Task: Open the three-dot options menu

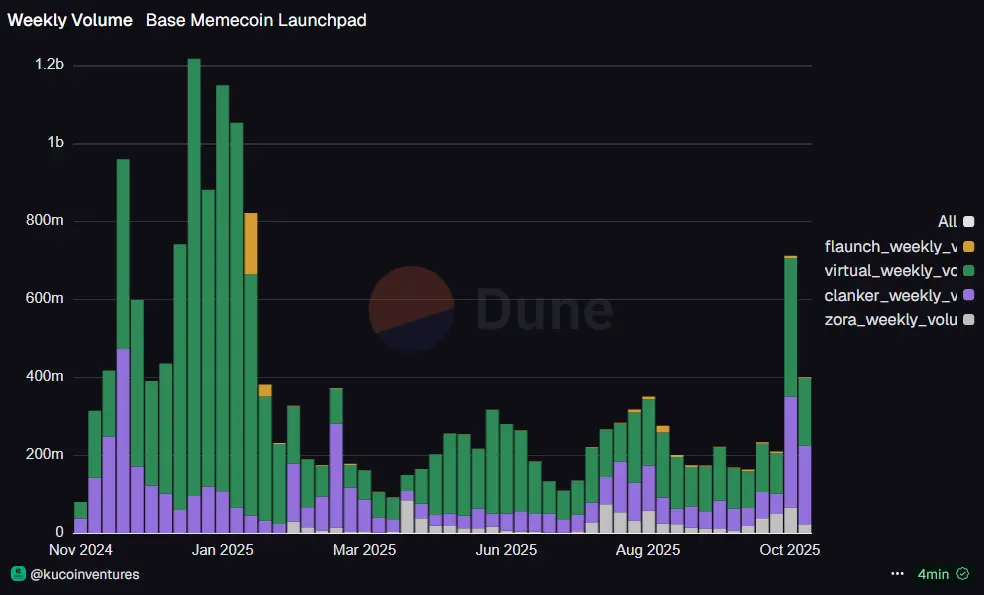Action: click(x=897, y=574)
